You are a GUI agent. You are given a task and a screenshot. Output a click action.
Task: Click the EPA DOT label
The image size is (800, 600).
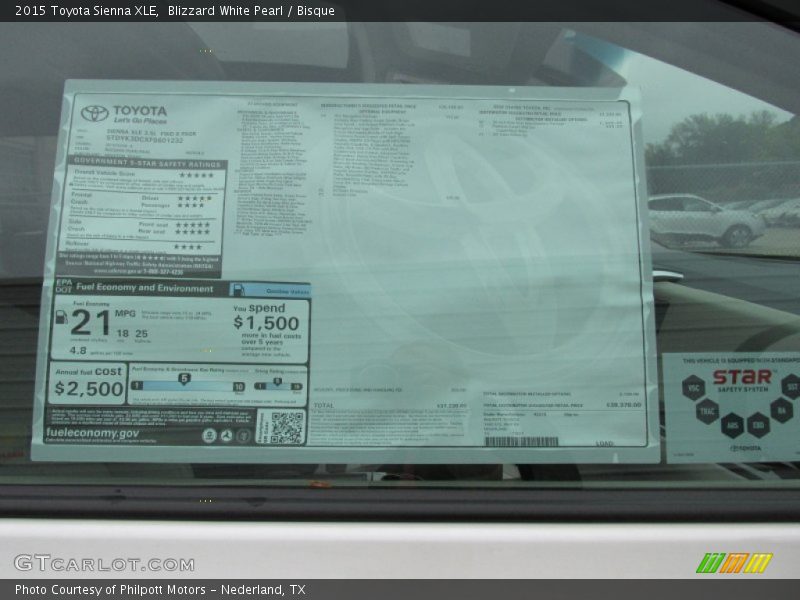pos(64,286)
